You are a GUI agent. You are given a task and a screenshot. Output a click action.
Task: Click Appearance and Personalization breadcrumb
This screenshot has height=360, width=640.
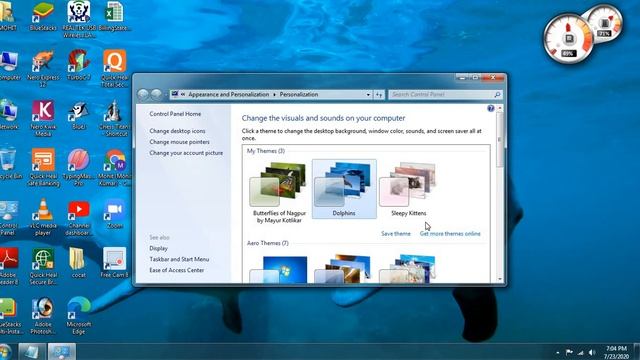click(229, 94)
